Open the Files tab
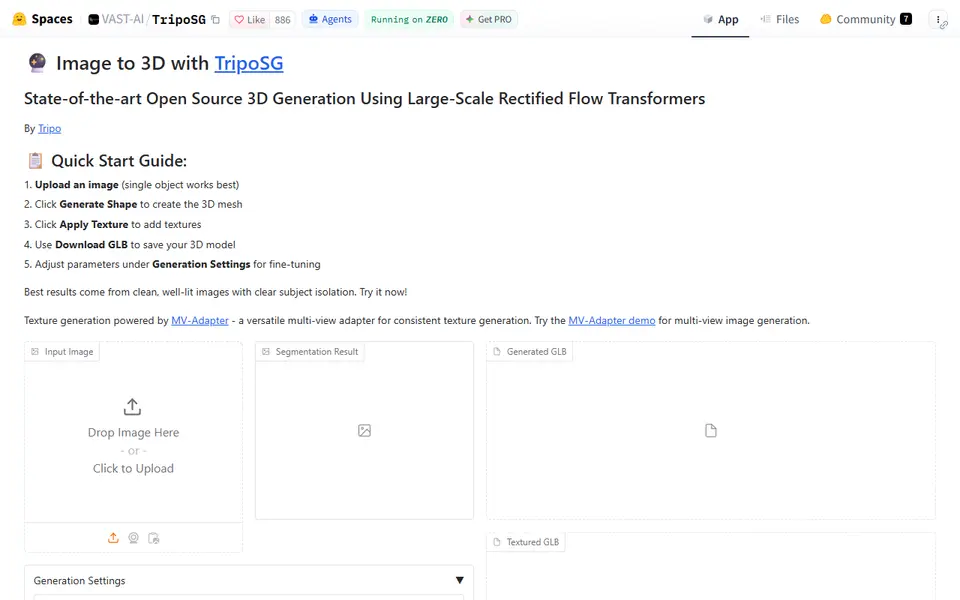 (x=779, y=20)
